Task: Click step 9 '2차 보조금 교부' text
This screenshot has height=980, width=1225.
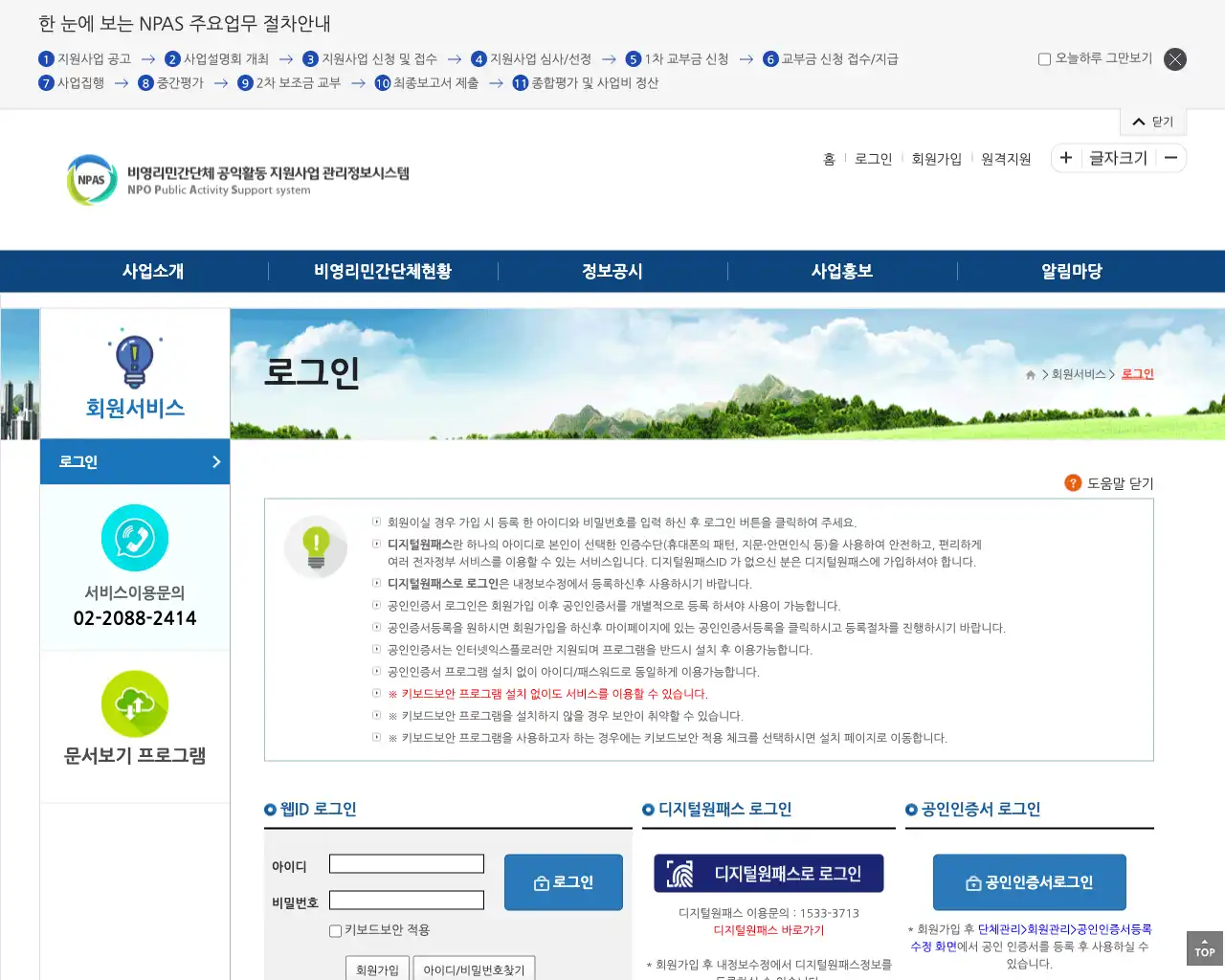Action: pos(298,83)
